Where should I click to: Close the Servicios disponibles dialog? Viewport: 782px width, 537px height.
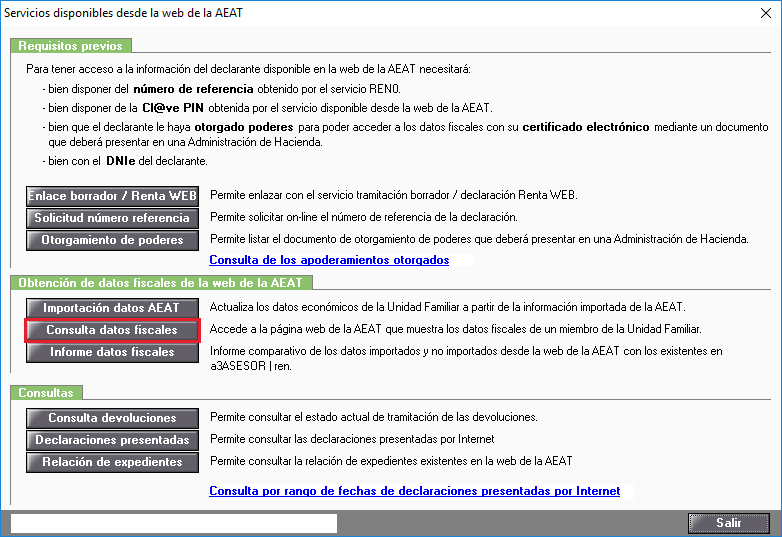click(x=766, y=13)
